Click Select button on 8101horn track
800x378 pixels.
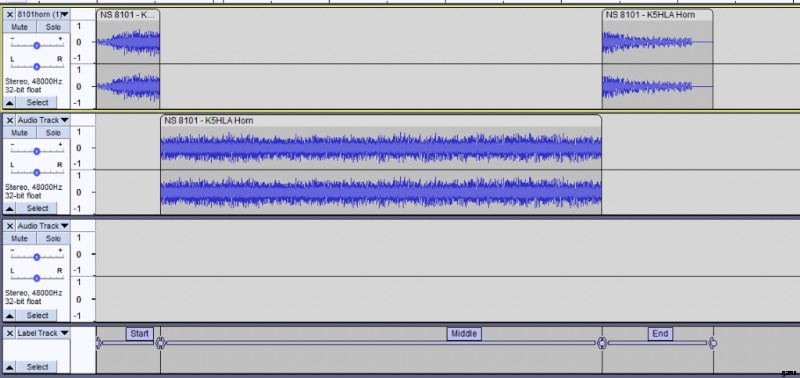point(37,103)
